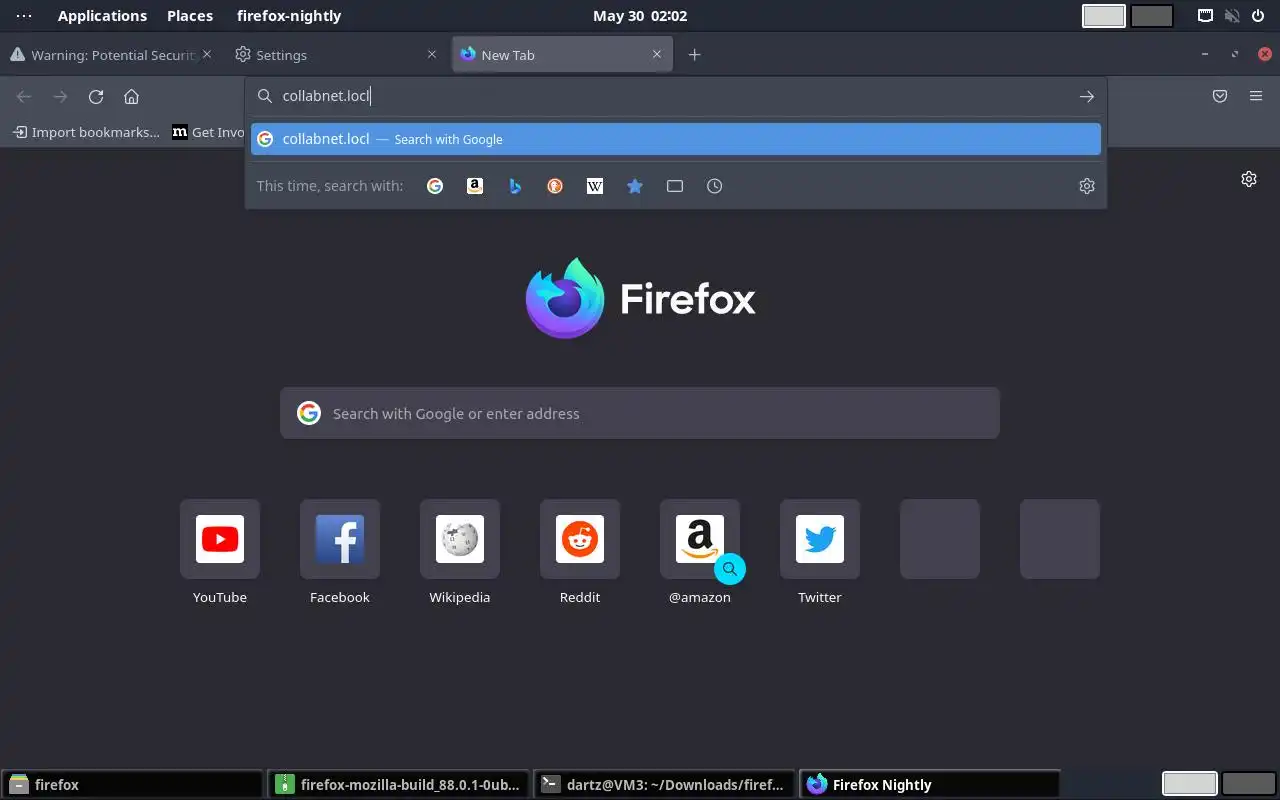Switch to first workspace in top panel

point(1104,16)
